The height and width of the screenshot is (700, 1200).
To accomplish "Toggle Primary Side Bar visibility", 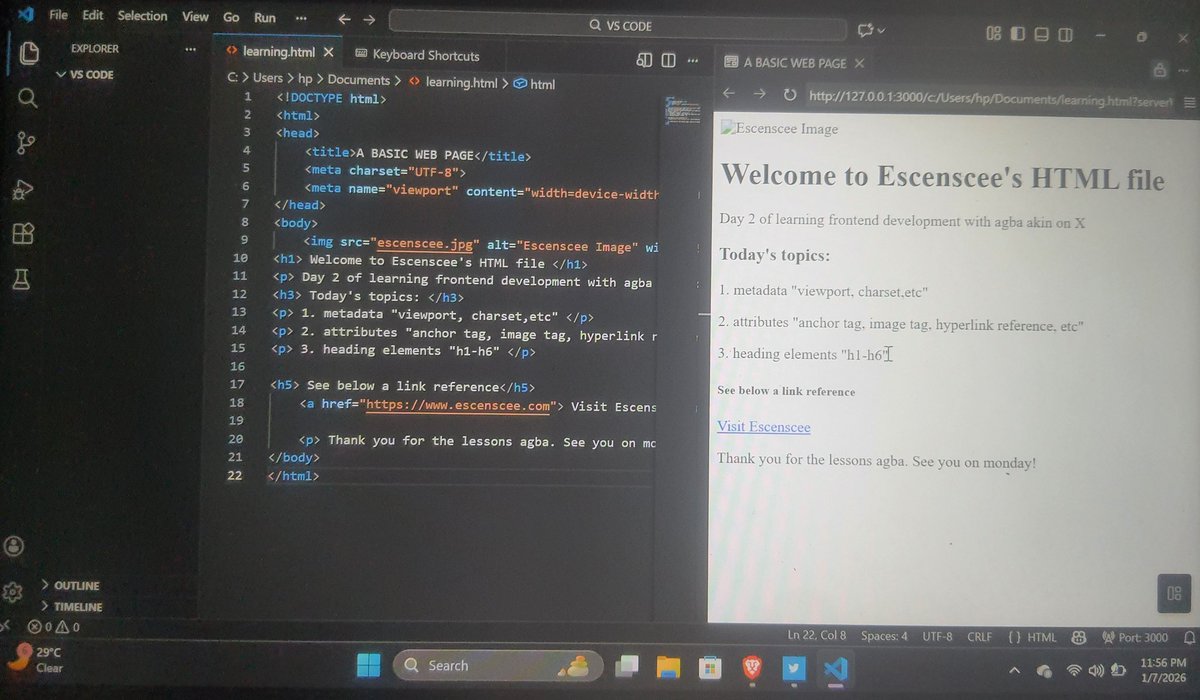I will click(1018, 34).
